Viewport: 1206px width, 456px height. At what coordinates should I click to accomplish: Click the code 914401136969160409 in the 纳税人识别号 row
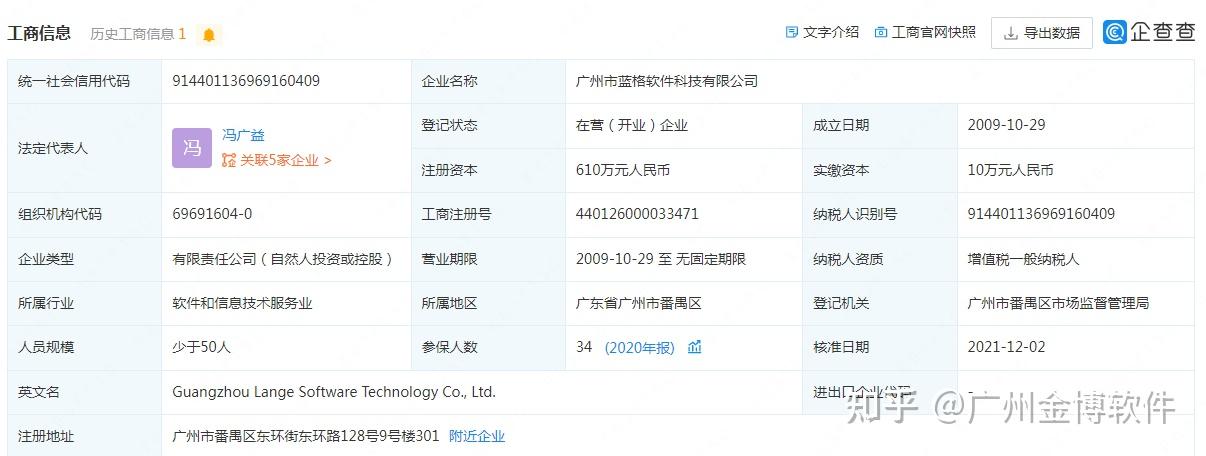1041,214
